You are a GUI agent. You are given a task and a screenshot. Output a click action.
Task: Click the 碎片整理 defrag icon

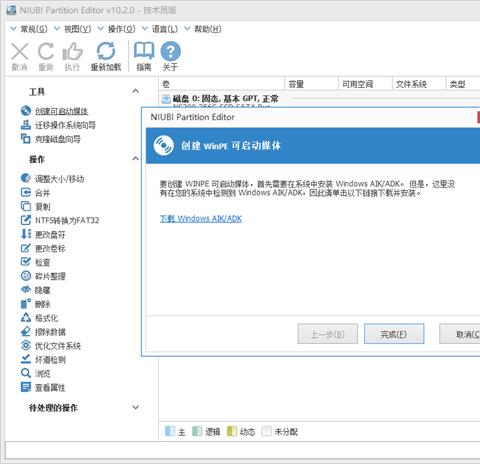click(x=26, y=276)
